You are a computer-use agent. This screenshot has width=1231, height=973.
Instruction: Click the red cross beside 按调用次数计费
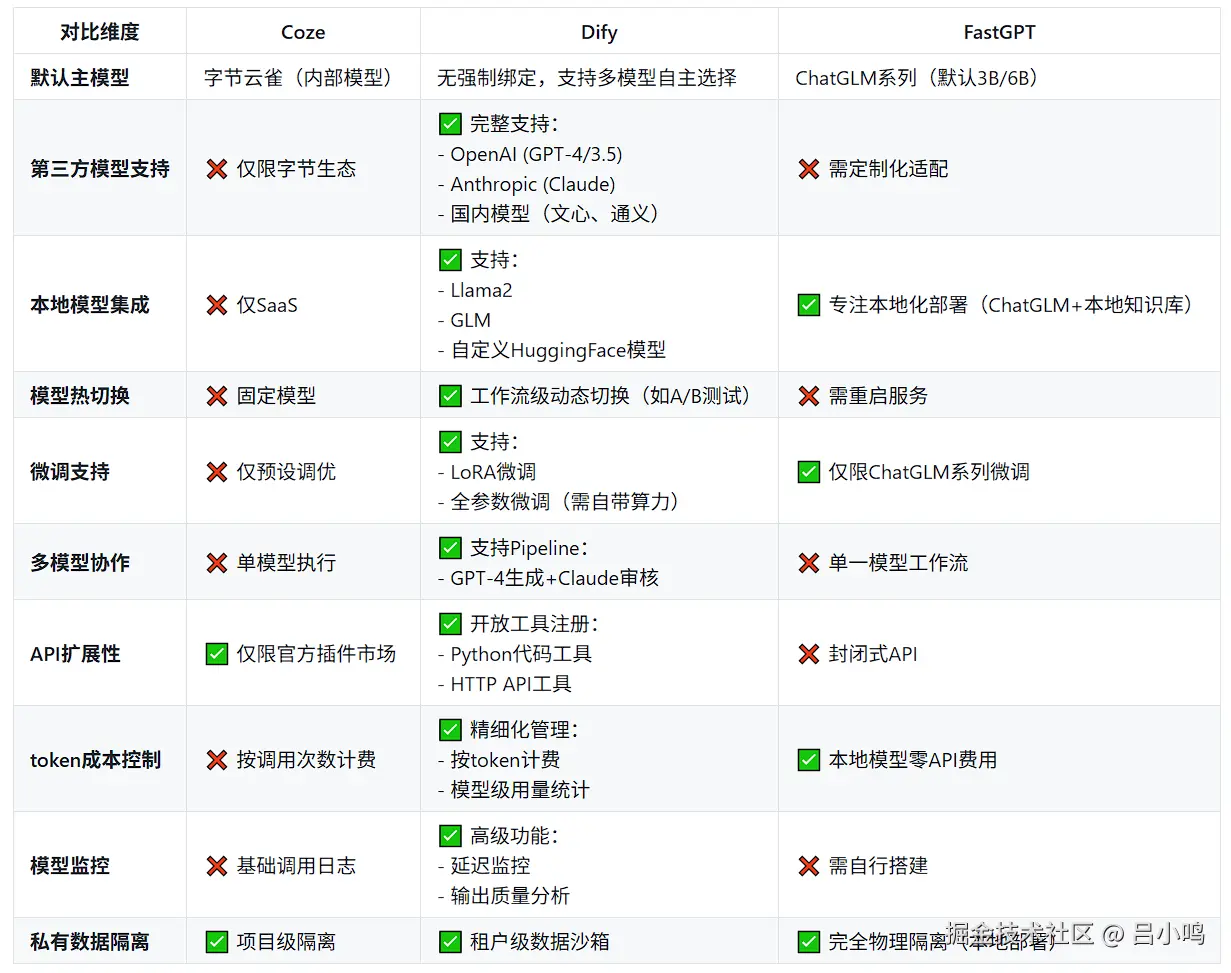[216, 760]
